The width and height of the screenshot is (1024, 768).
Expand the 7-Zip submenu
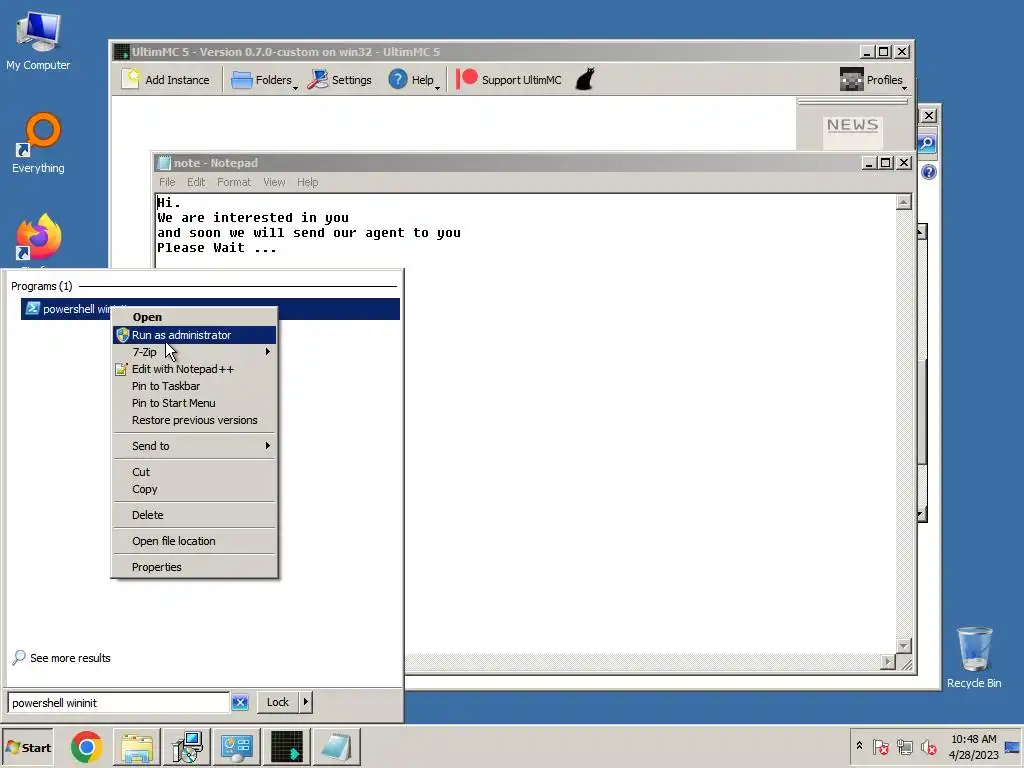(x=195, y=352)
